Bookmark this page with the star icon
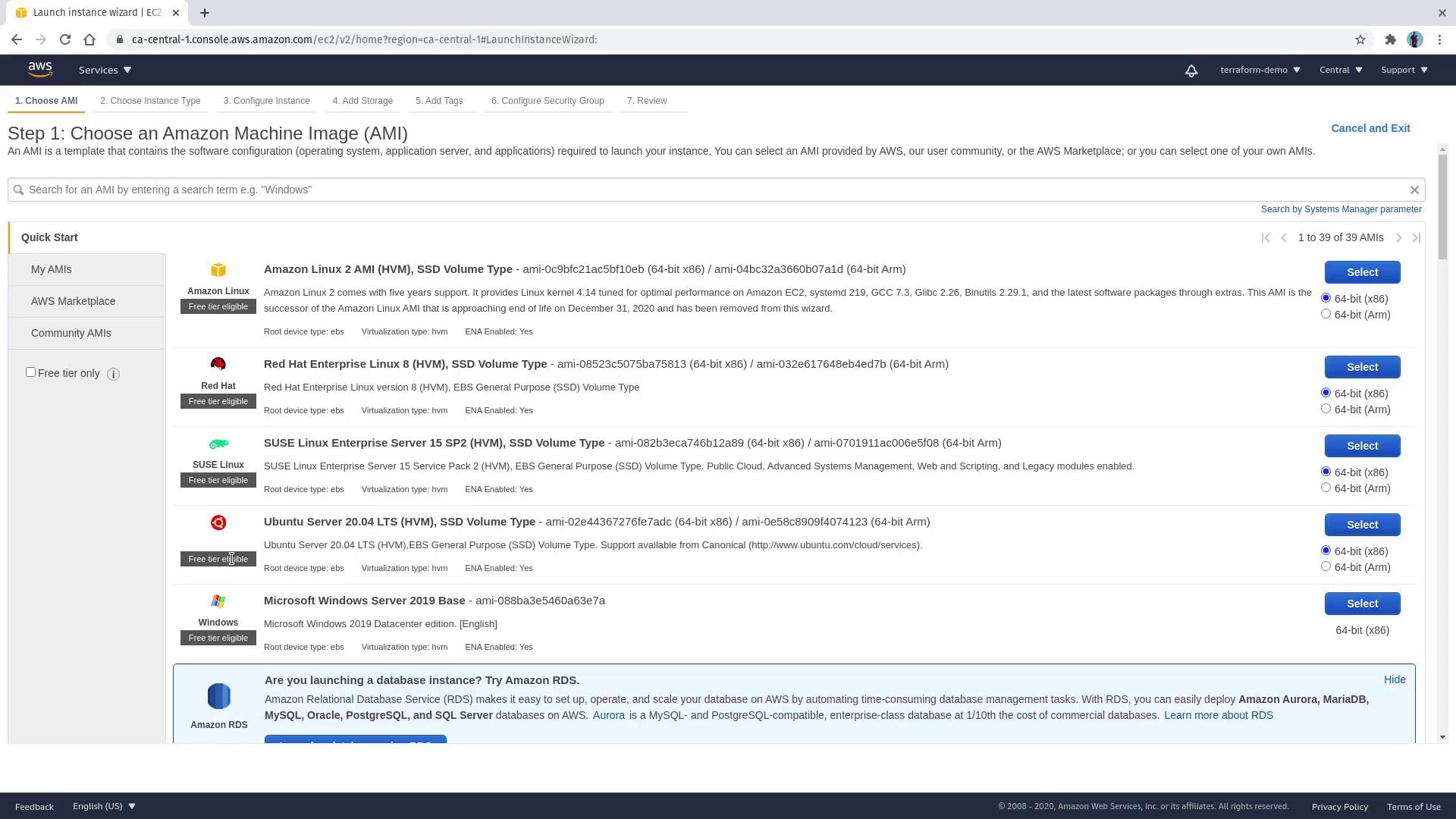Image resolution: width=1456 pixels, height=819 pixels. [1360, 39]
